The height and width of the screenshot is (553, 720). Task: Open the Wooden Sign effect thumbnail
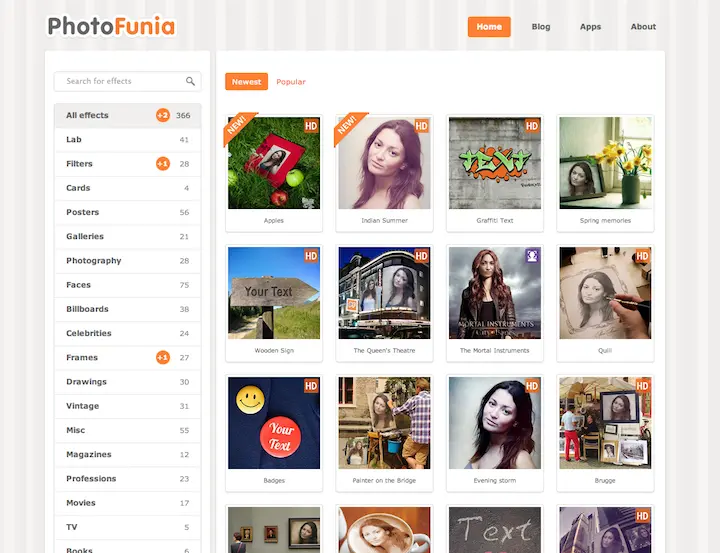click(274, 293)
